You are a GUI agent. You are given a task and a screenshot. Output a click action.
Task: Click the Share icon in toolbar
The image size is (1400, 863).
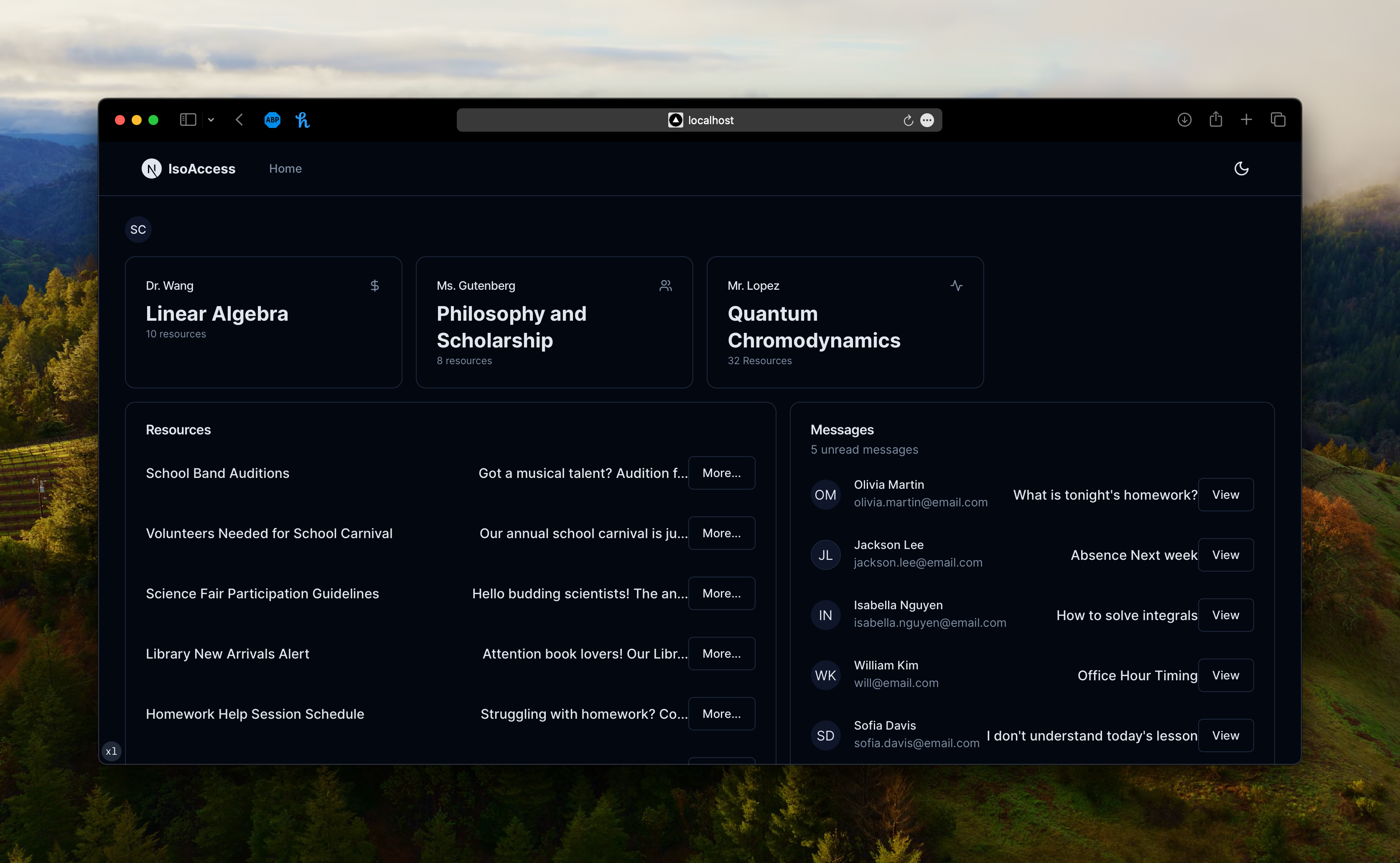pyautogui.click(x=1216, y=119)
